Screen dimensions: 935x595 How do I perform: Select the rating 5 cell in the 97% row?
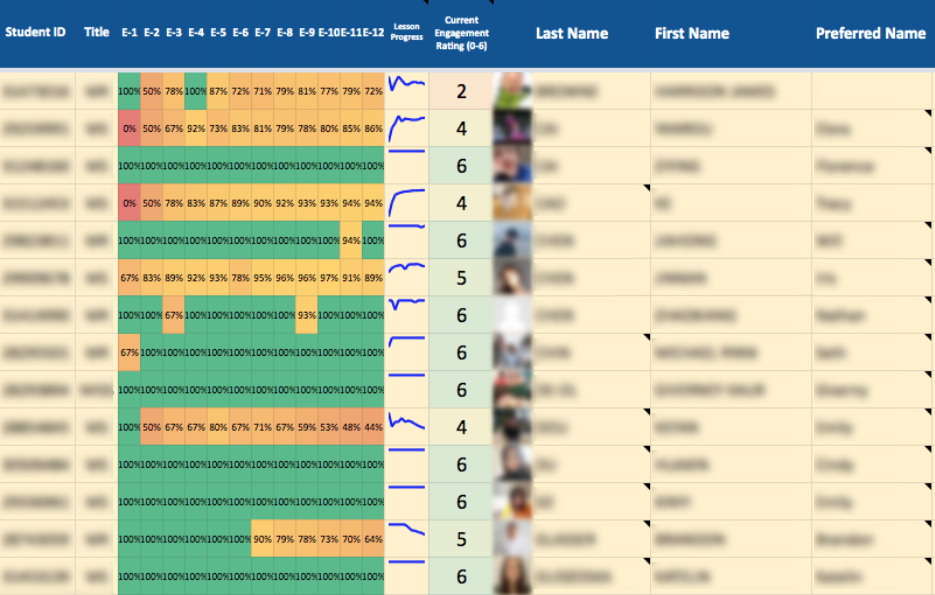(461, 278)
